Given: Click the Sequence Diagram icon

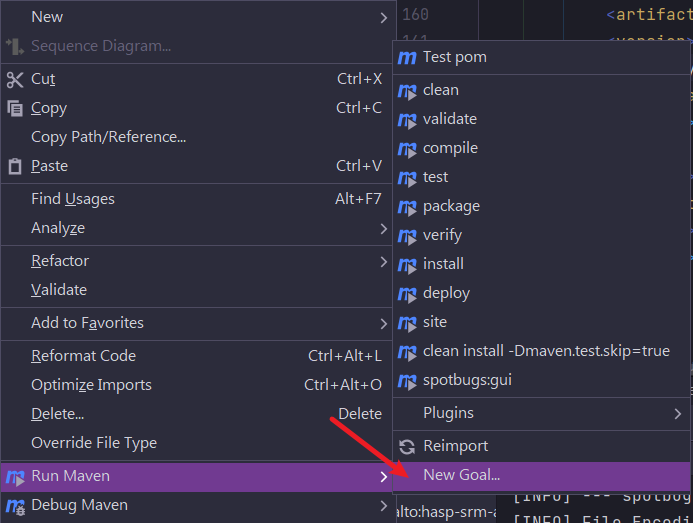Looking at the screenshot, I should [x=15, y=46].
